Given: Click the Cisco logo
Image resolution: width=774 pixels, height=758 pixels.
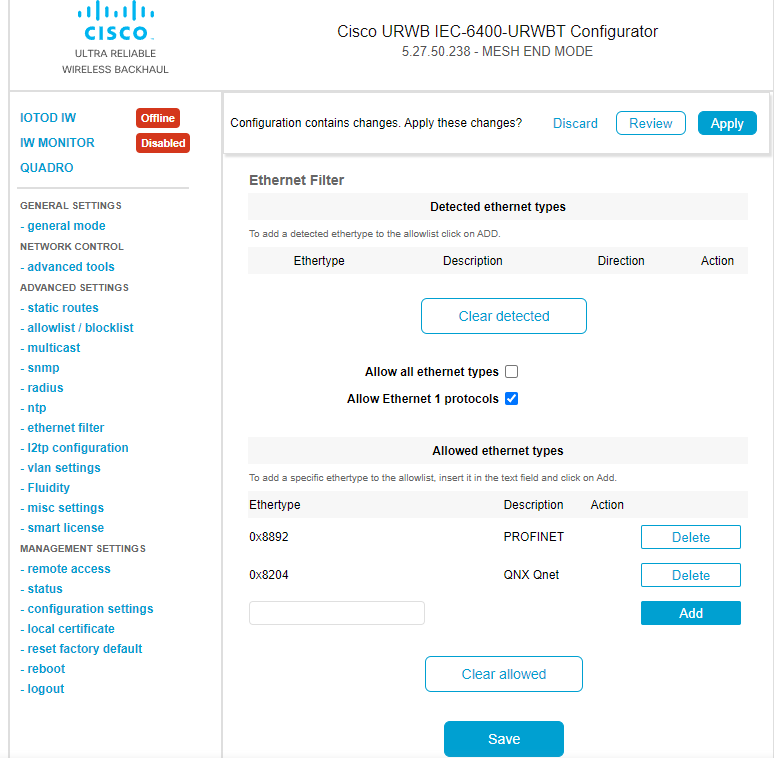Looking at the screenshot, I should click(x=116, y=21).
